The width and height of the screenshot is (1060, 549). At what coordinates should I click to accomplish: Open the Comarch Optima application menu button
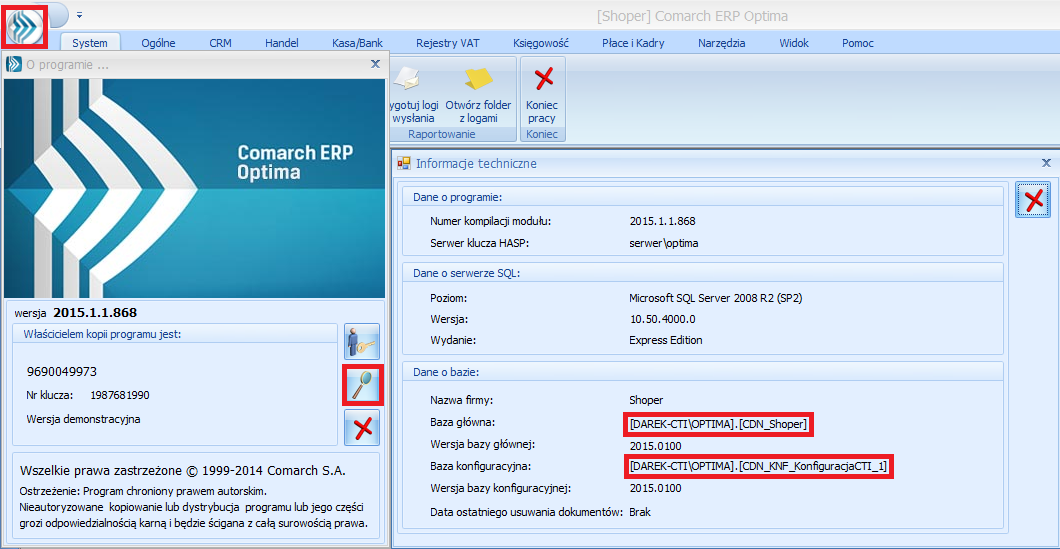pos(26,27)
